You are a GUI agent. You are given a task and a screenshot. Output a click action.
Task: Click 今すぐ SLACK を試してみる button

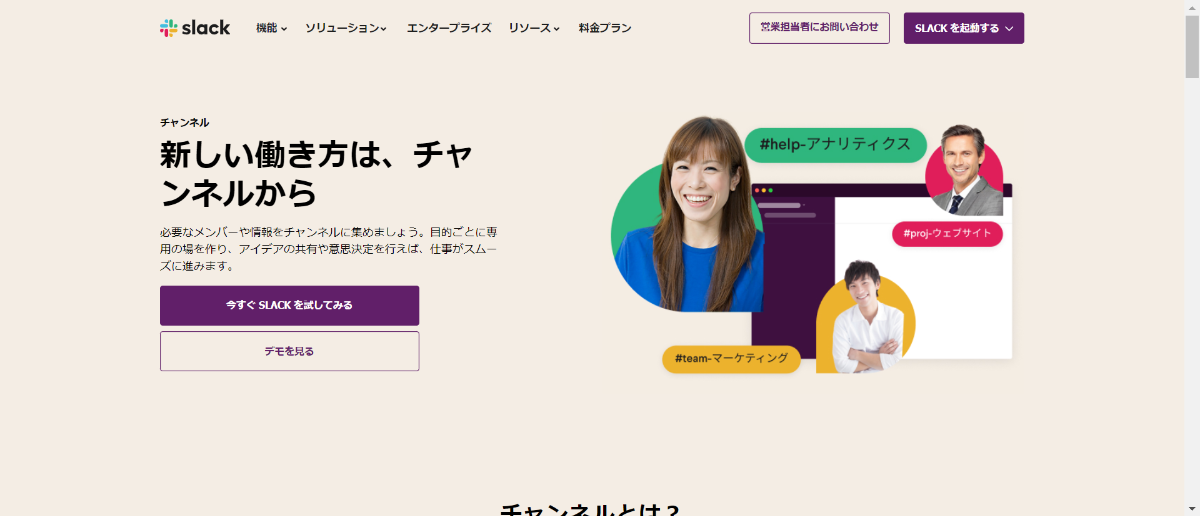[289, 305]
